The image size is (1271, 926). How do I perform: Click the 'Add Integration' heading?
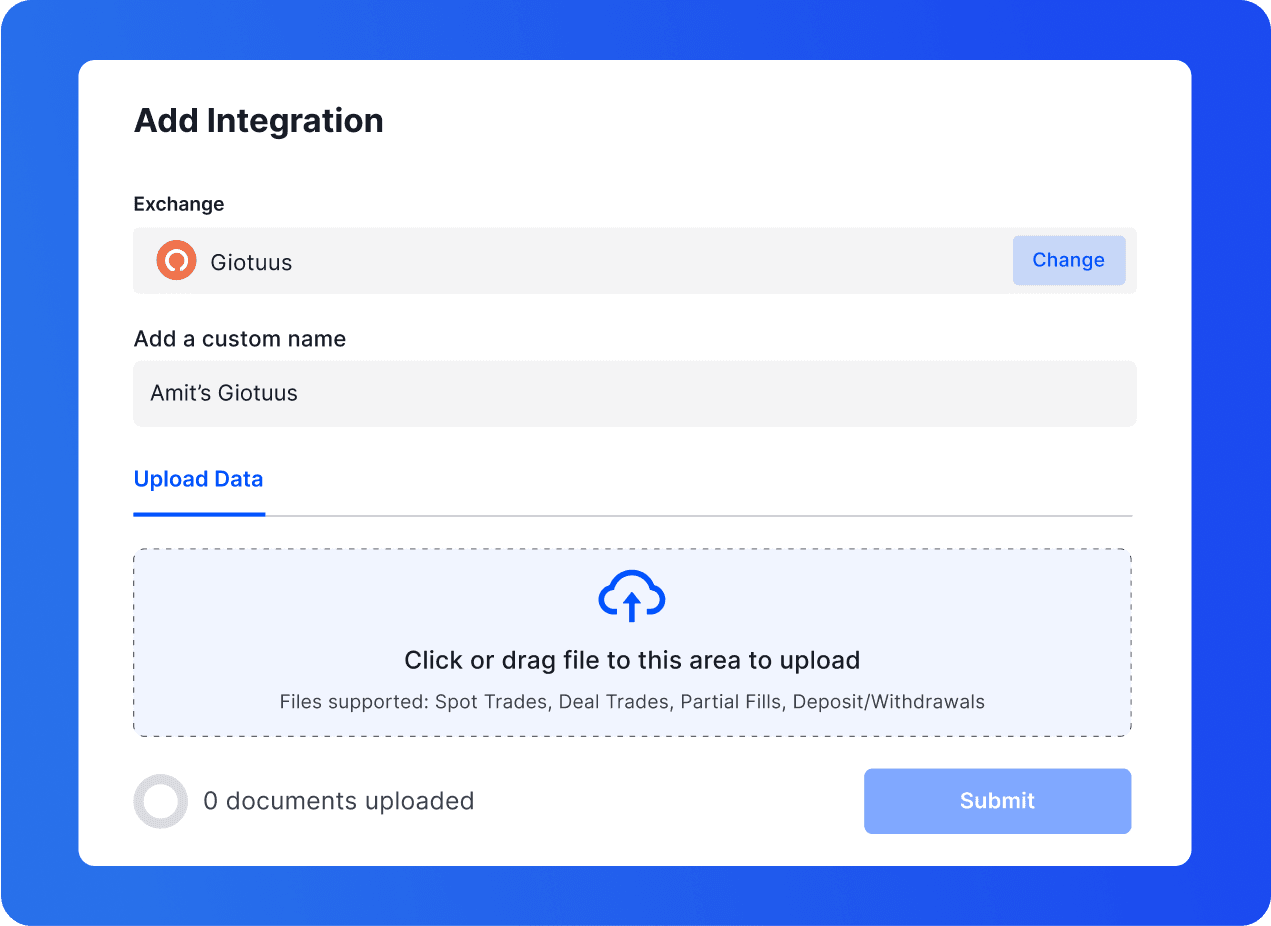tap(258, 121)
